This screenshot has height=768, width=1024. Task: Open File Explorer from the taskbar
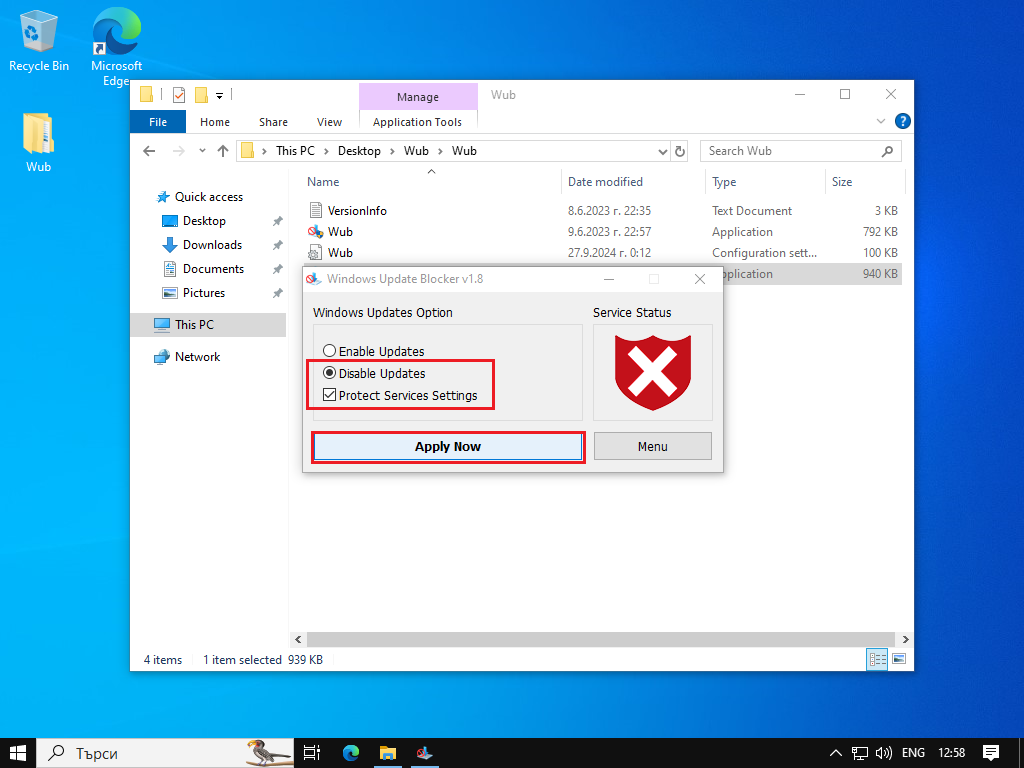point(388,753)
